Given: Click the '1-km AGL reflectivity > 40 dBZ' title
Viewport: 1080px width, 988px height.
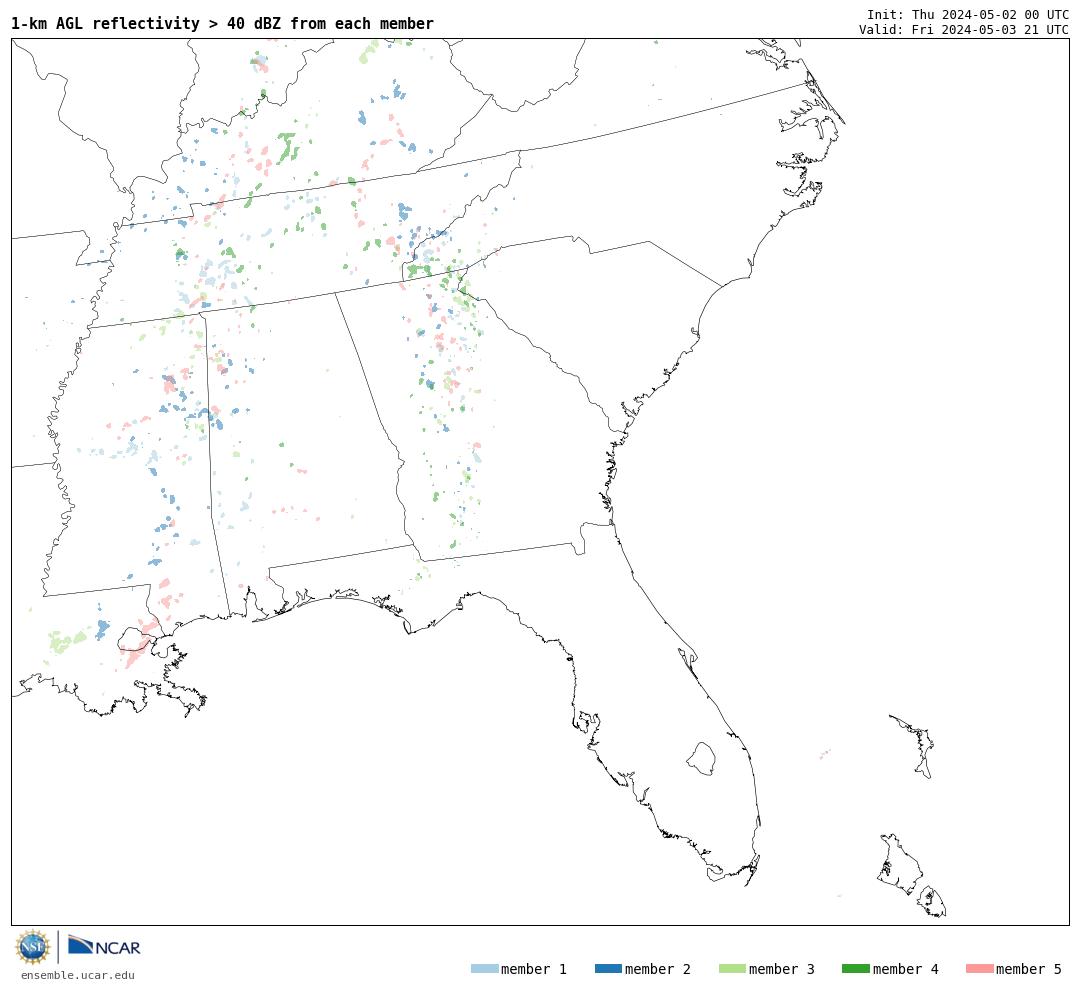Looking at the screenshot, I should [222, 23].
